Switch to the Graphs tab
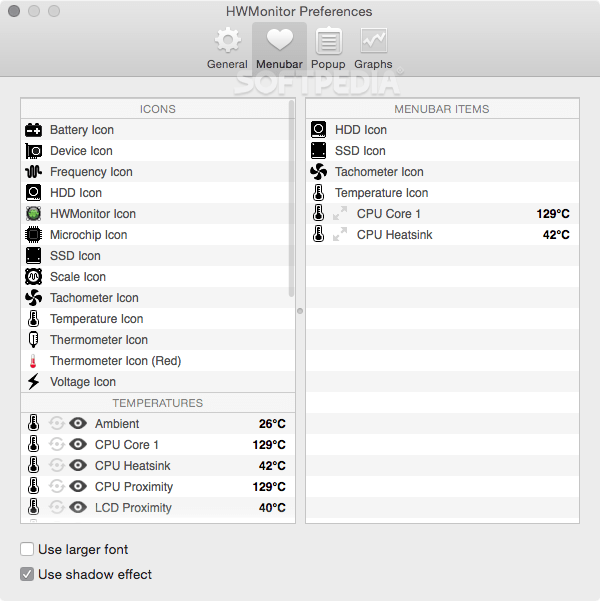Screen dimensions: 600x601 [373, 48]
